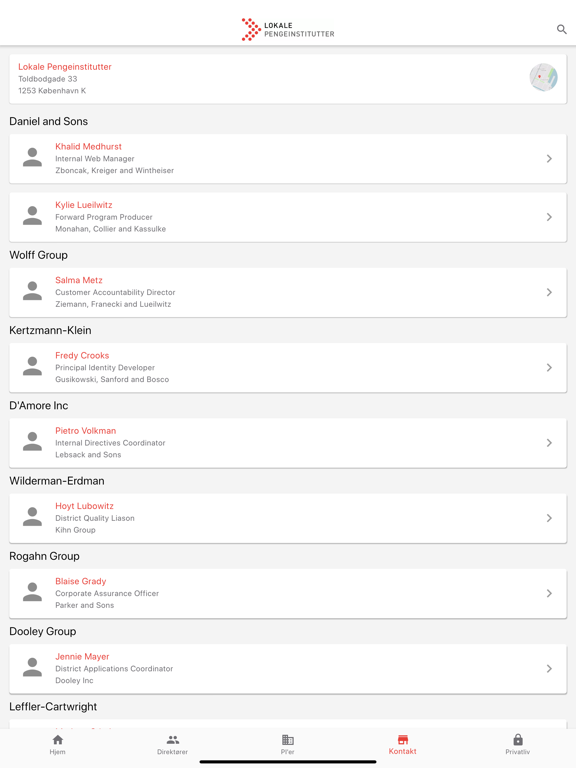Viewport: 576px width, 768px height.
Task: Click the chevron on Jennie Mayer's row
Action: click(x=549, y=669)
